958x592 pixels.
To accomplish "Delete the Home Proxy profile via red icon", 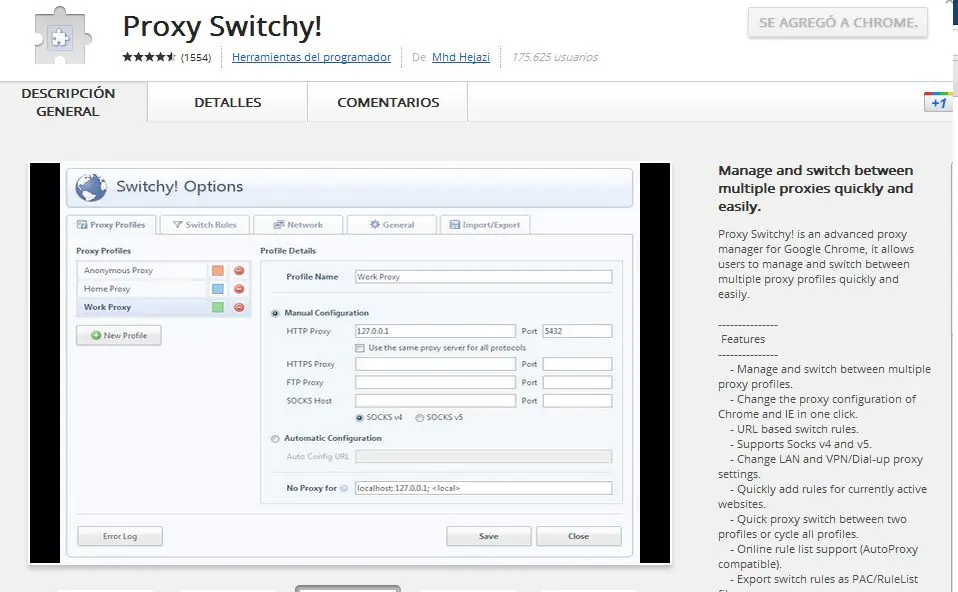I will point(239,289).
